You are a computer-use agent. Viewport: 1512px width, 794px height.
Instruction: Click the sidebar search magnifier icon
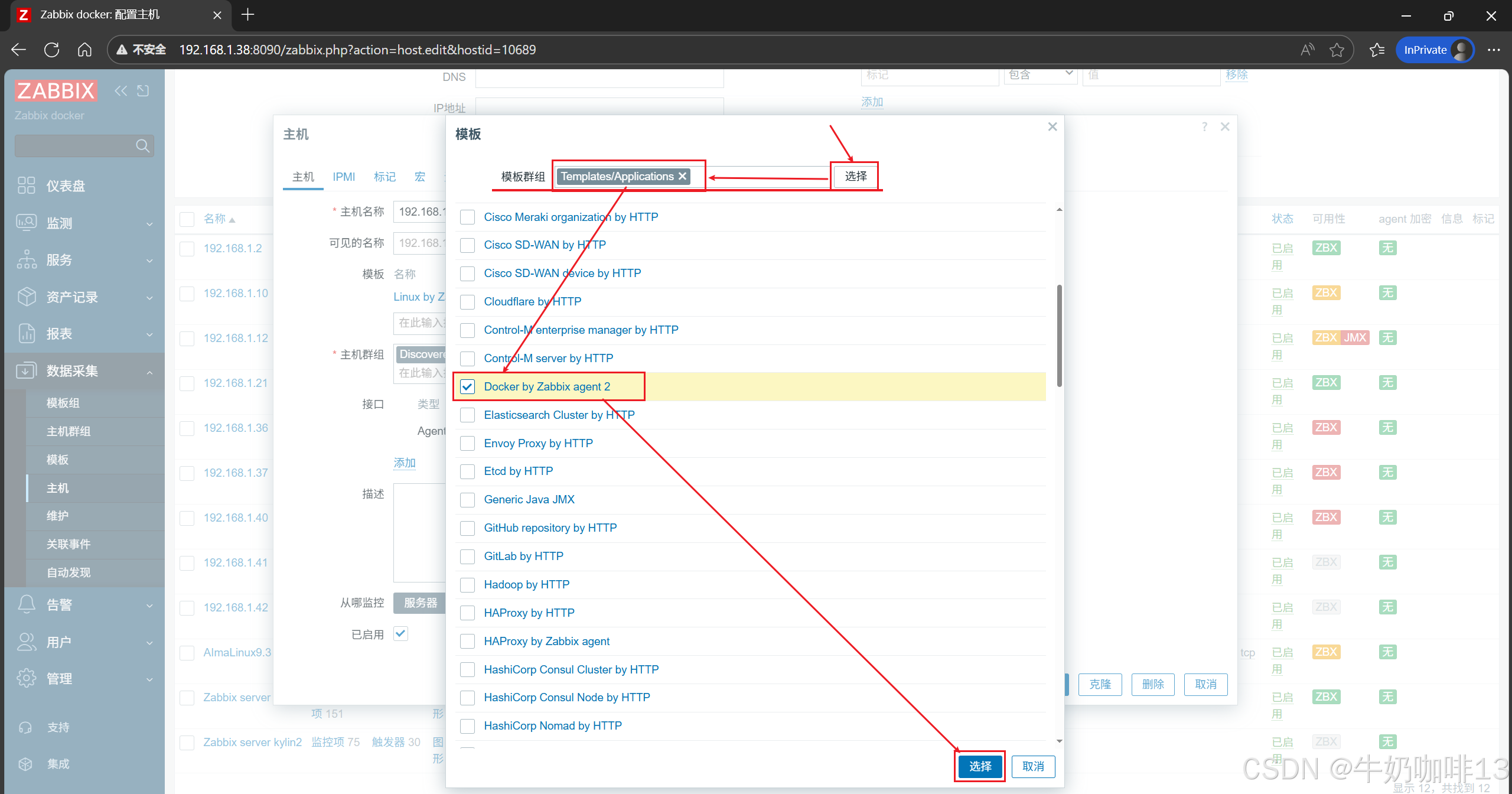[142, 146]
